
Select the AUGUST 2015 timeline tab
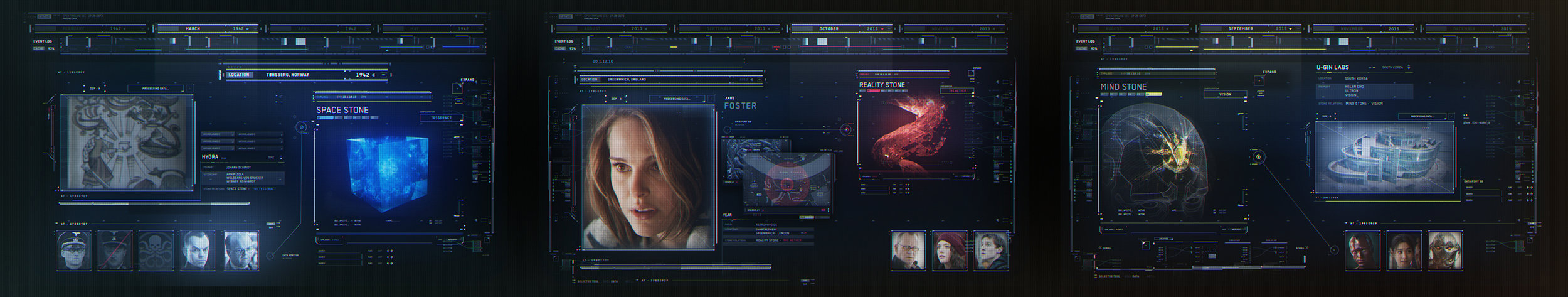(x=1133, y=28)
